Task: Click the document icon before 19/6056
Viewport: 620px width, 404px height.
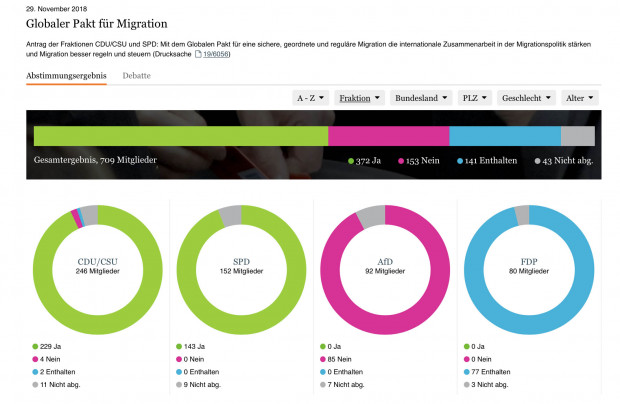Action: (x=198, y=54)
